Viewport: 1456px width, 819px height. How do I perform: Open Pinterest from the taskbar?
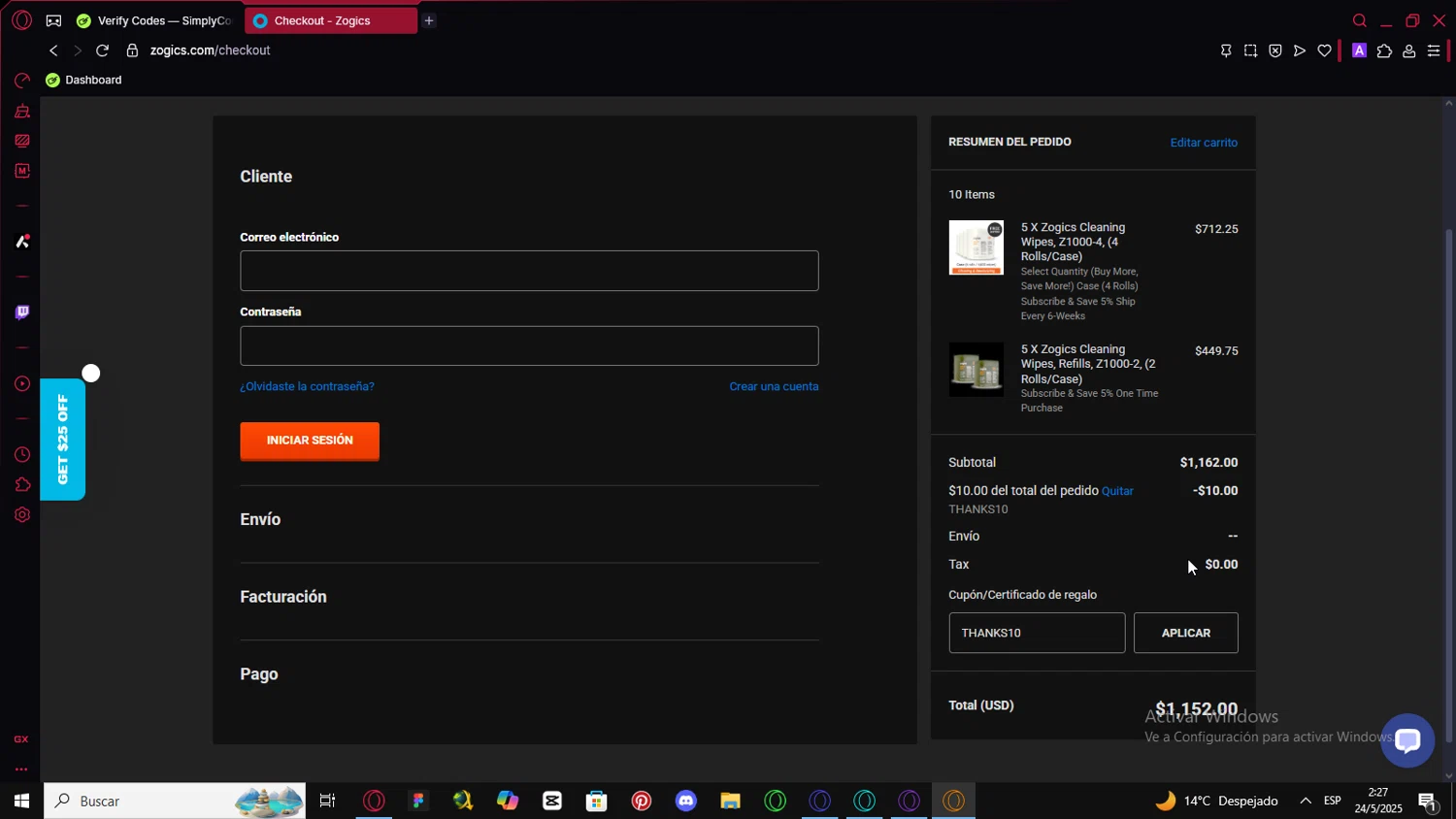click(x=642, y=801)
